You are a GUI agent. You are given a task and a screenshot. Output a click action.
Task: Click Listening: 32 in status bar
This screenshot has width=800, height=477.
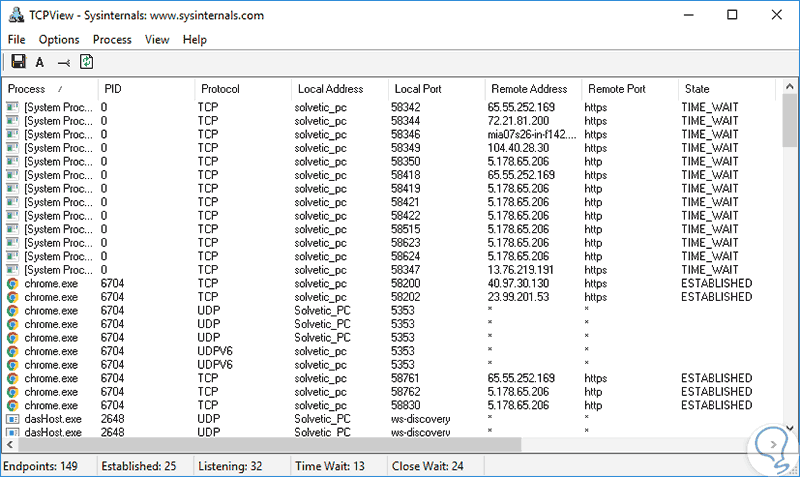[230, 466]
